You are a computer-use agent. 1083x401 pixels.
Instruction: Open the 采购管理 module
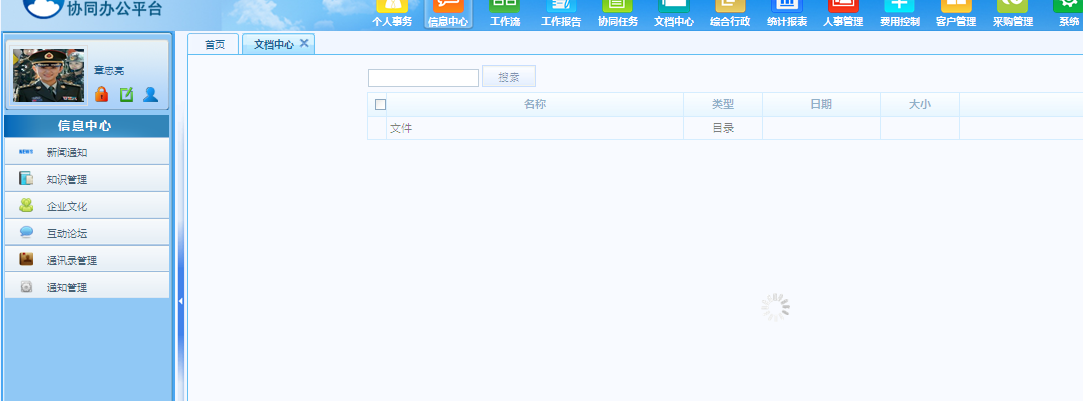point(1013,14)
